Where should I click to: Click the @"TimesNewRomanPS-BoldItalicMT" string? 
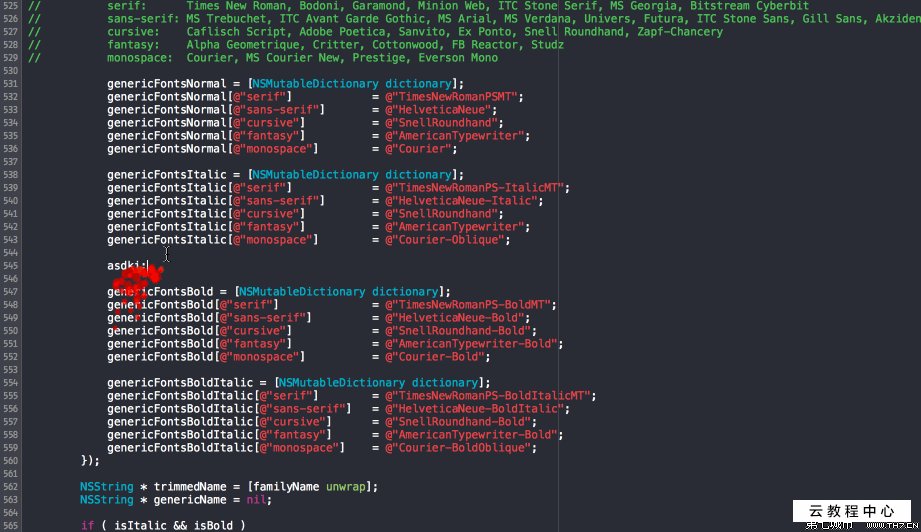(488, 395)
